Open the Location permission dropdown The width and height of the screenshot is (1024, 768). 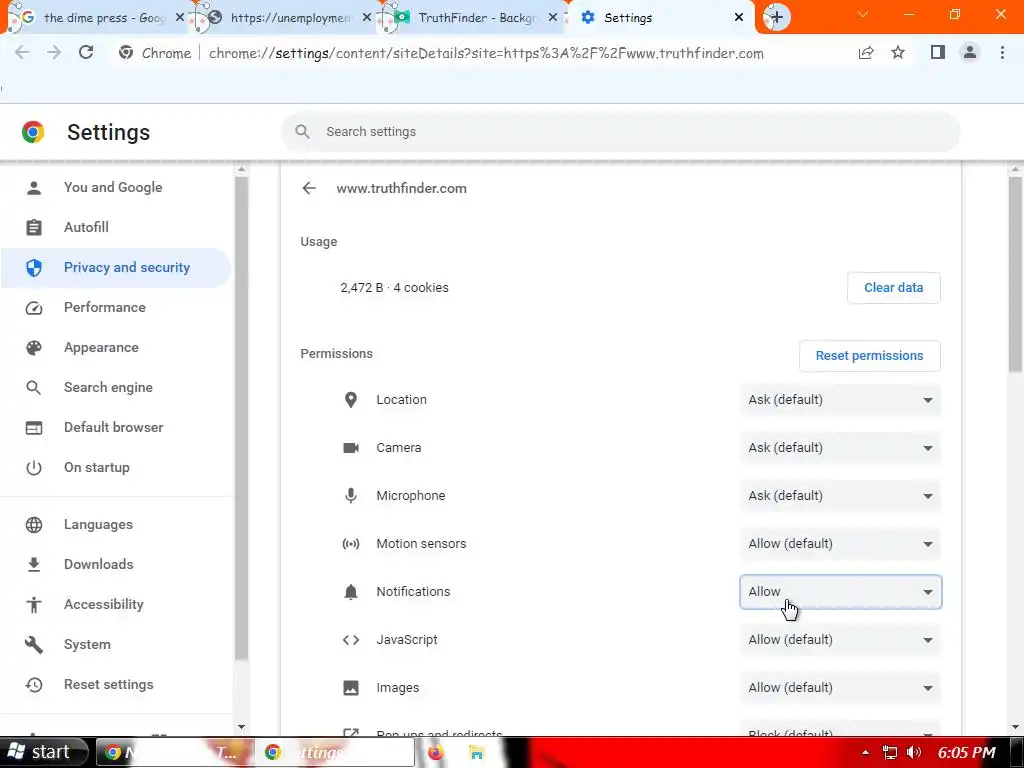click(x=840, y=400)
